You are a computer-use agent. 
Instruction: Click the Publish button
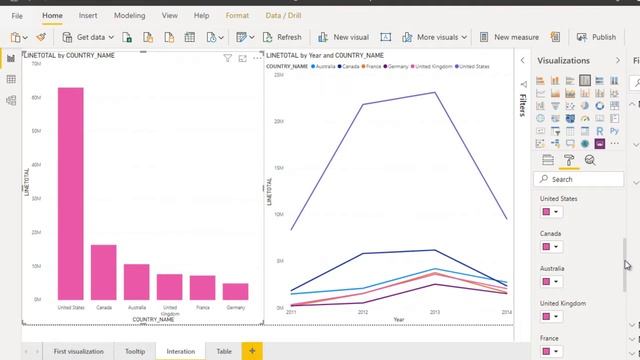(596, 37)
